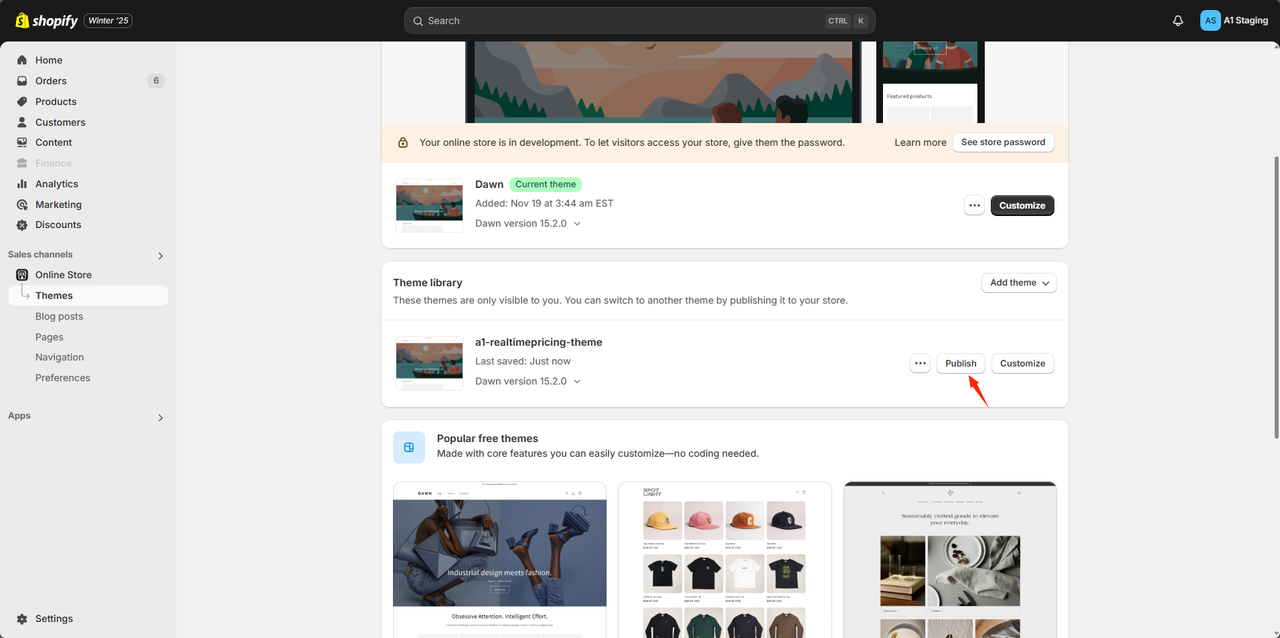The height and width of the screenshot is (638, 1280).
Task: Open Preferences in sidebar
Action: point(63,378)
